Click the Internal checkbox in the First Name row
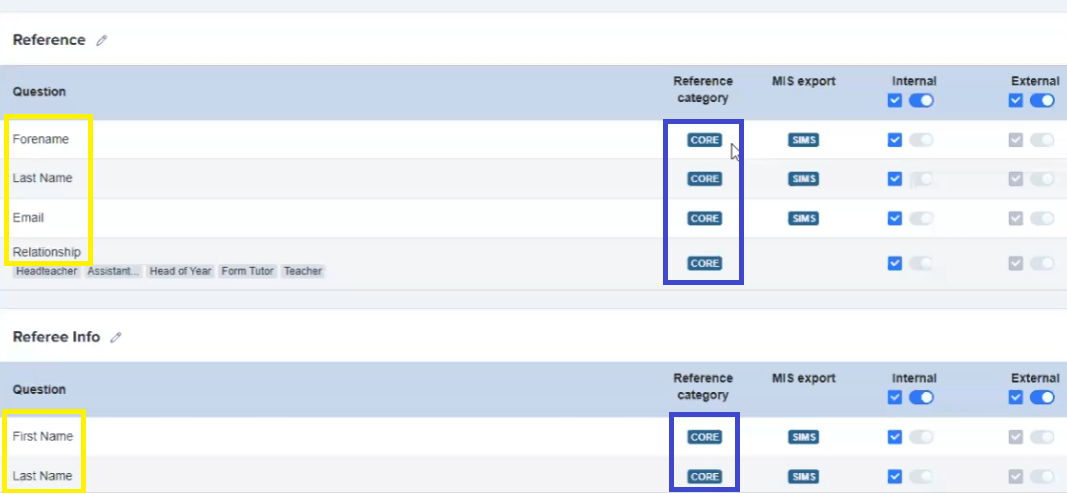 point(895,437)
